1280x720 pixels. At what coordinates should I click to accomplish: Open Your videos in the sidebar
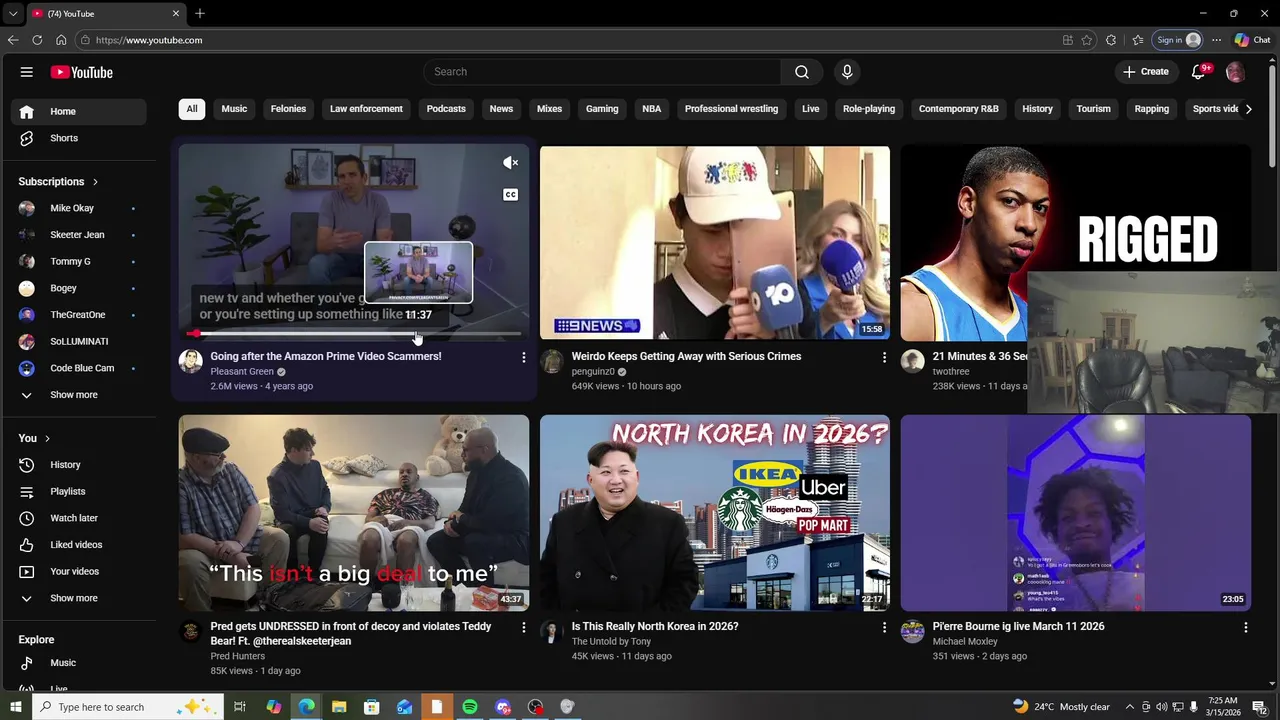click(x=80, y=572)
